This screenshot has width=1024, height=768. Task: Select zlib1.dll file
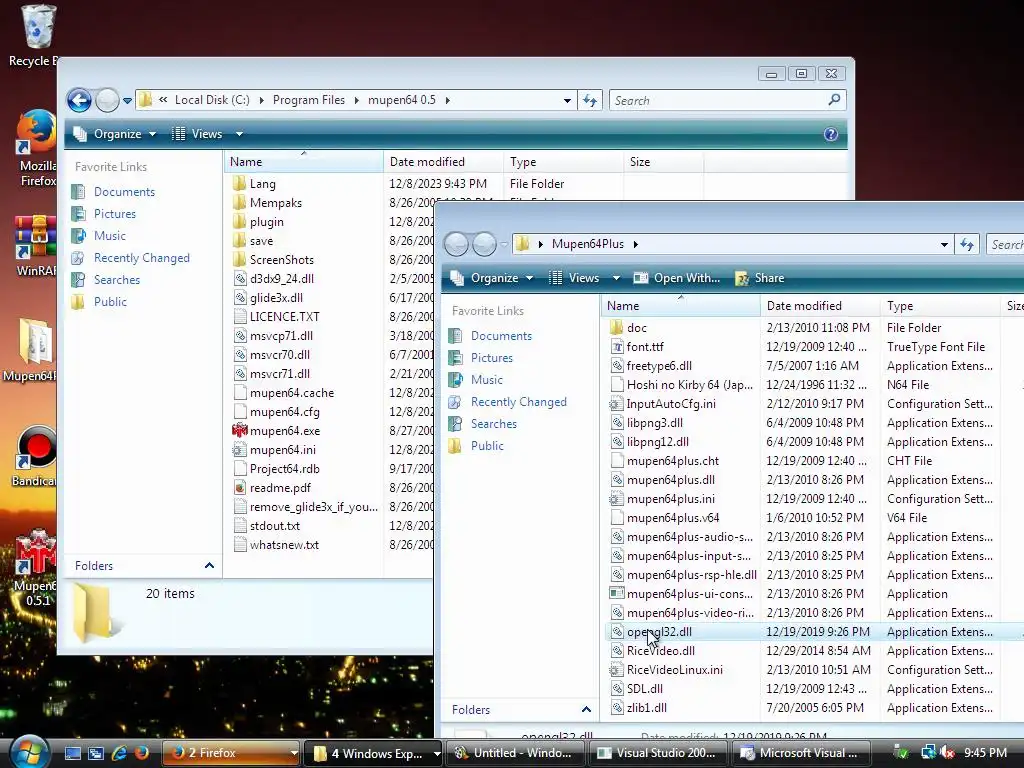pyautogui.click(x=647, y=707)
